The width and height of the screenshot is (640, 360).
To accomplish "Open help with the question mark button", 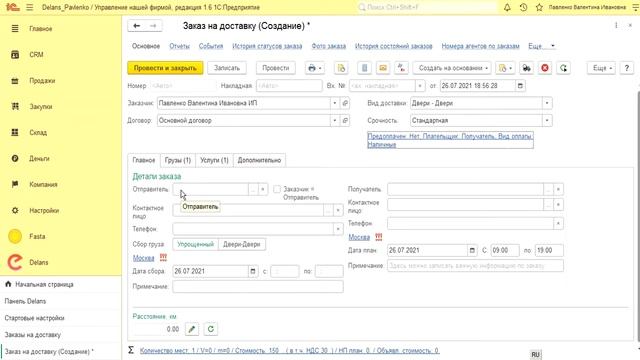I will tap(627, 68).
